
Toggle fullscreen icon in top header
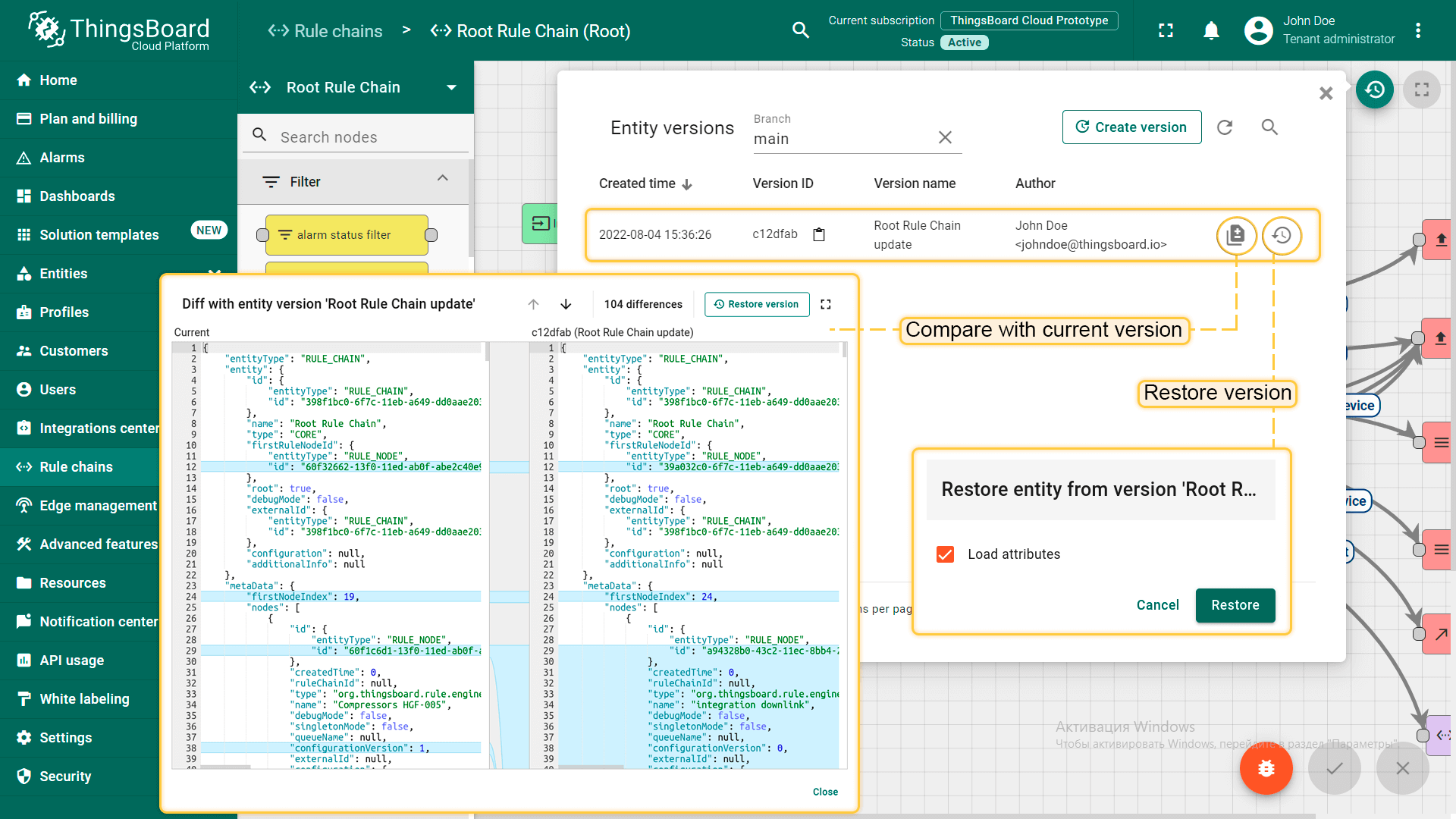pyautogui.click(x=1166, y=30)
